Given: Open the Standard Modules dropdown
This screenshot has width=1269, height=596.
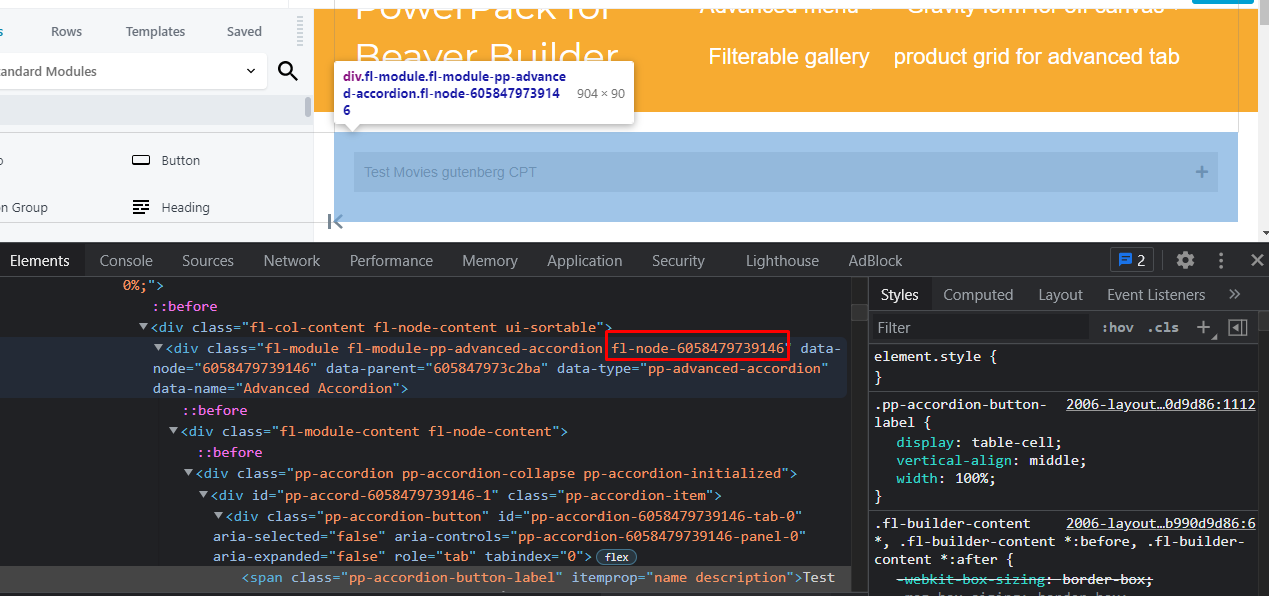Looking at the screenshot, I should (132, 71).
